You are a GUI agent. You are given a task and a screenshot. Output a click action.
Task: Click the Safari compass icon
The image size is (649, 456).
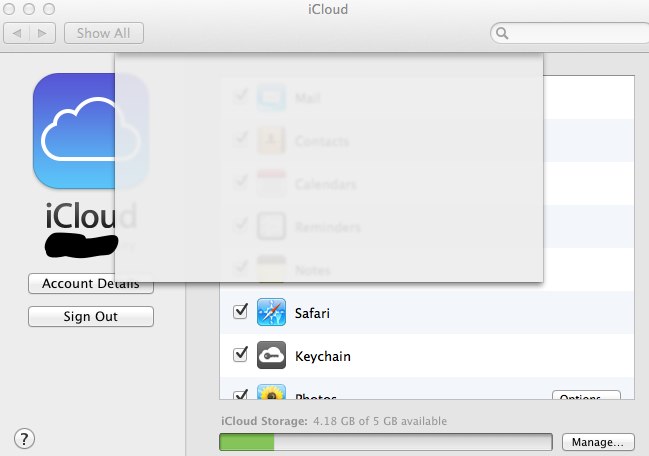[x=271, y=312]
